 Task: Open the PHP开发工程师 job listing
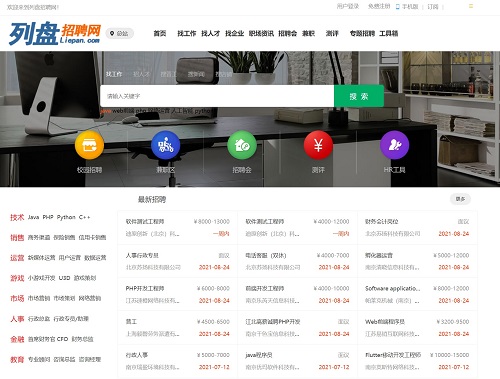pos(145,288)
